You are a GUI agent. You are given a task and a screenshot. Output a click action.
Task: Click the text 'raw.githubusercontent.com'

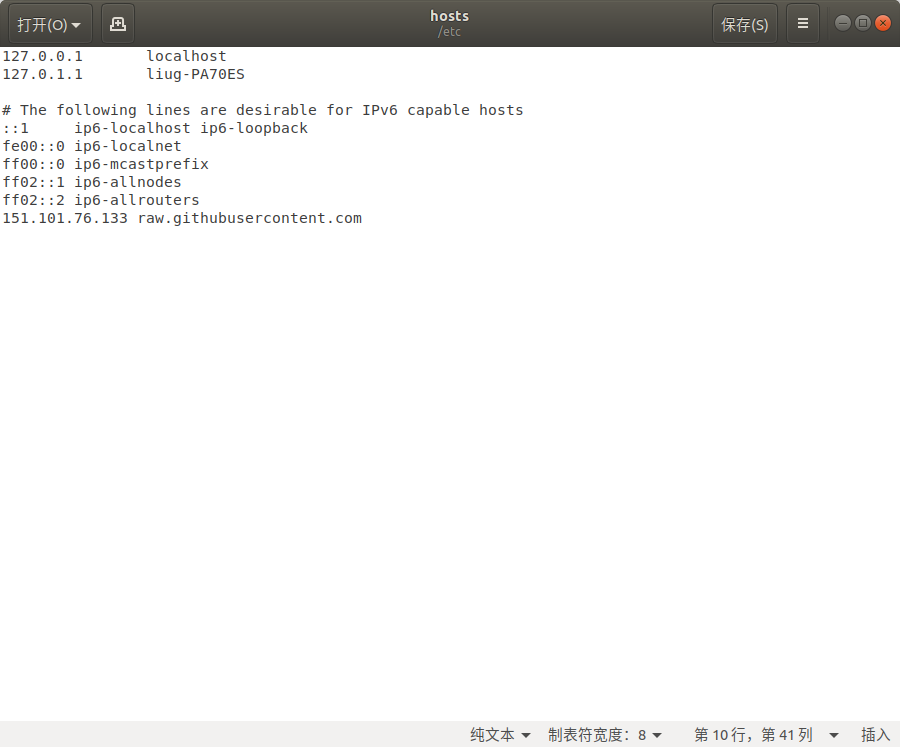tap(250, 218)
